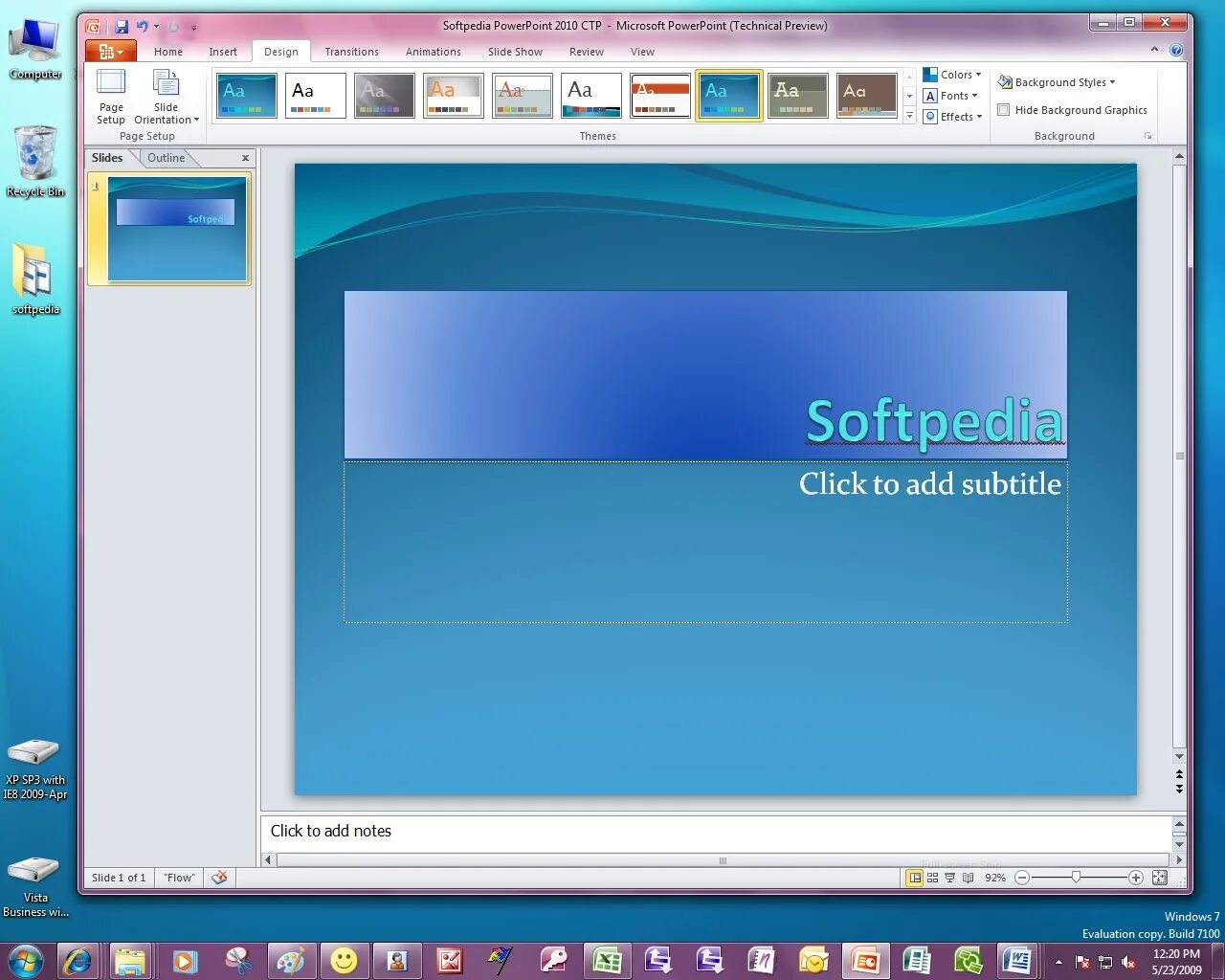Switch to Slide Sorter view

932,878
